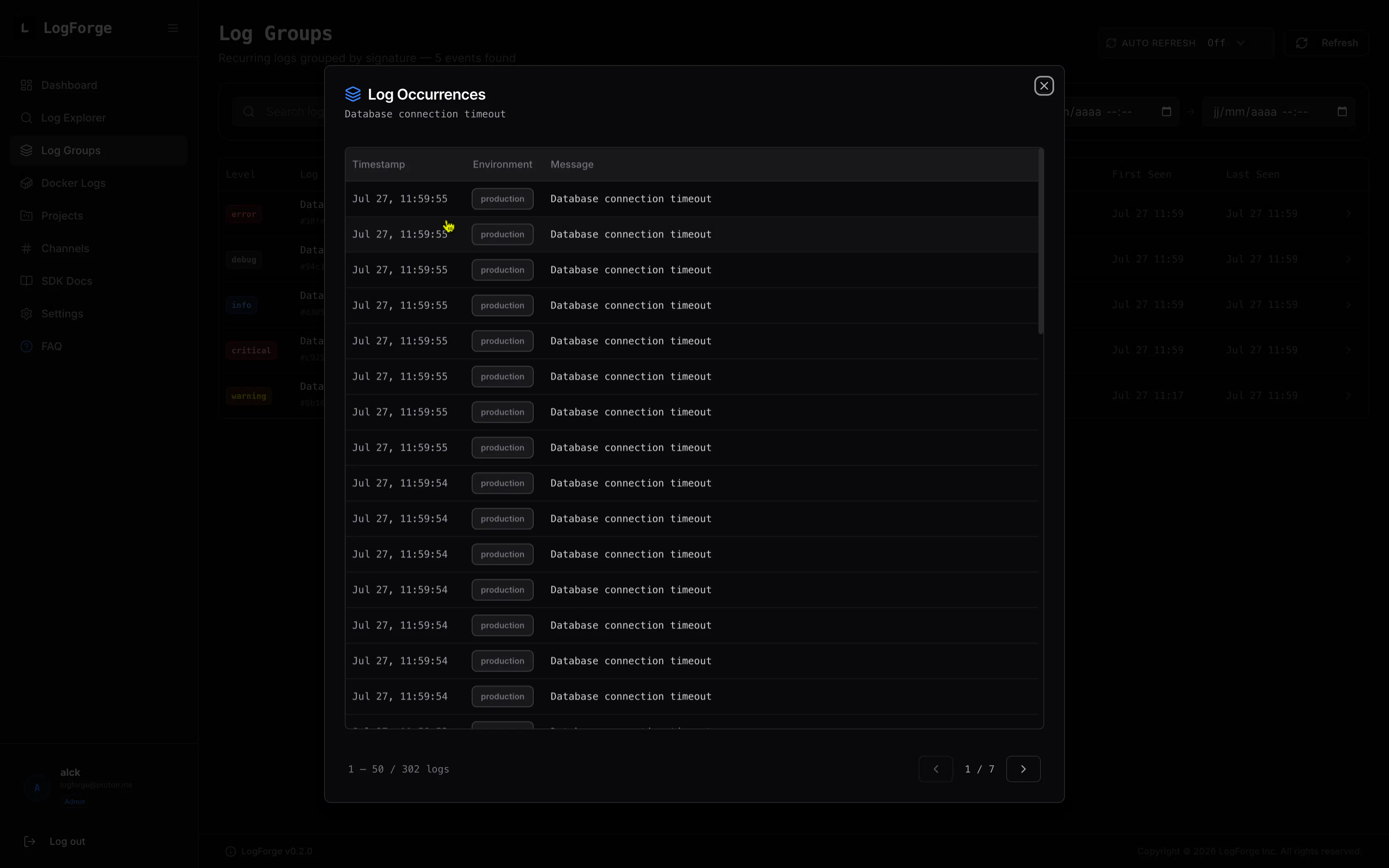The width and height of the screenshot is (1389, 868).
Task: Click the Level column header
Action: click(241, 174)
